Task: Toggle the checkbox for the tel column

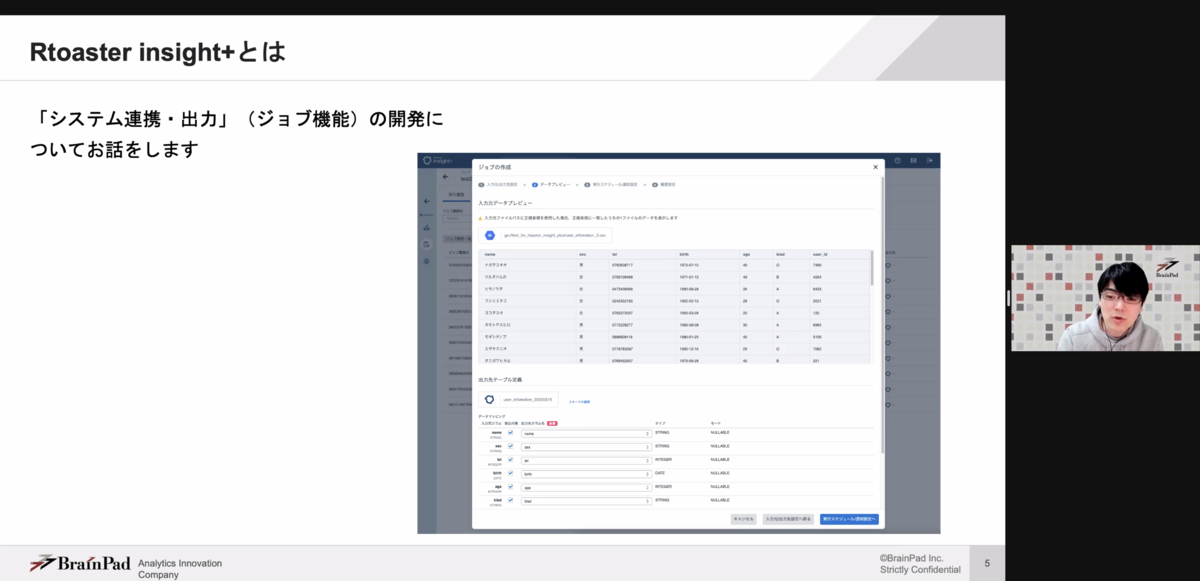Action: [x=510, y=460]
